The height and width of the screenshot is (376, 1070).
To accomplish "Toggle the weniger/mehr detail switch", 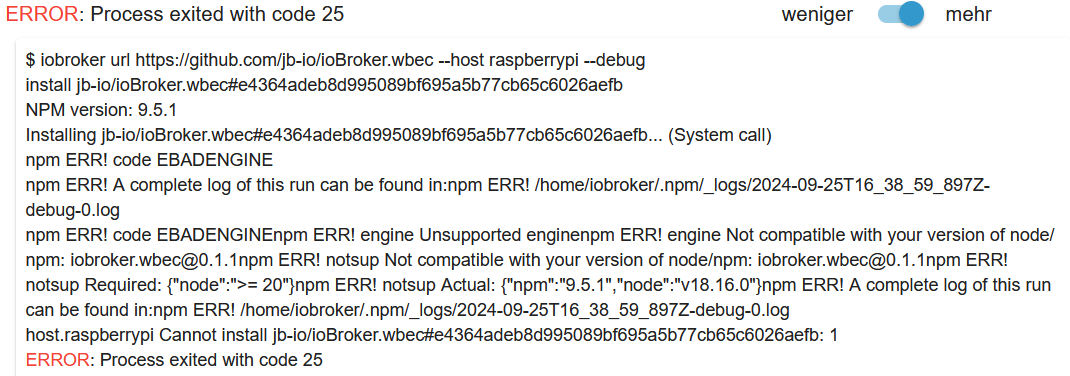I will pyautogui.click(x=900, y=14).
